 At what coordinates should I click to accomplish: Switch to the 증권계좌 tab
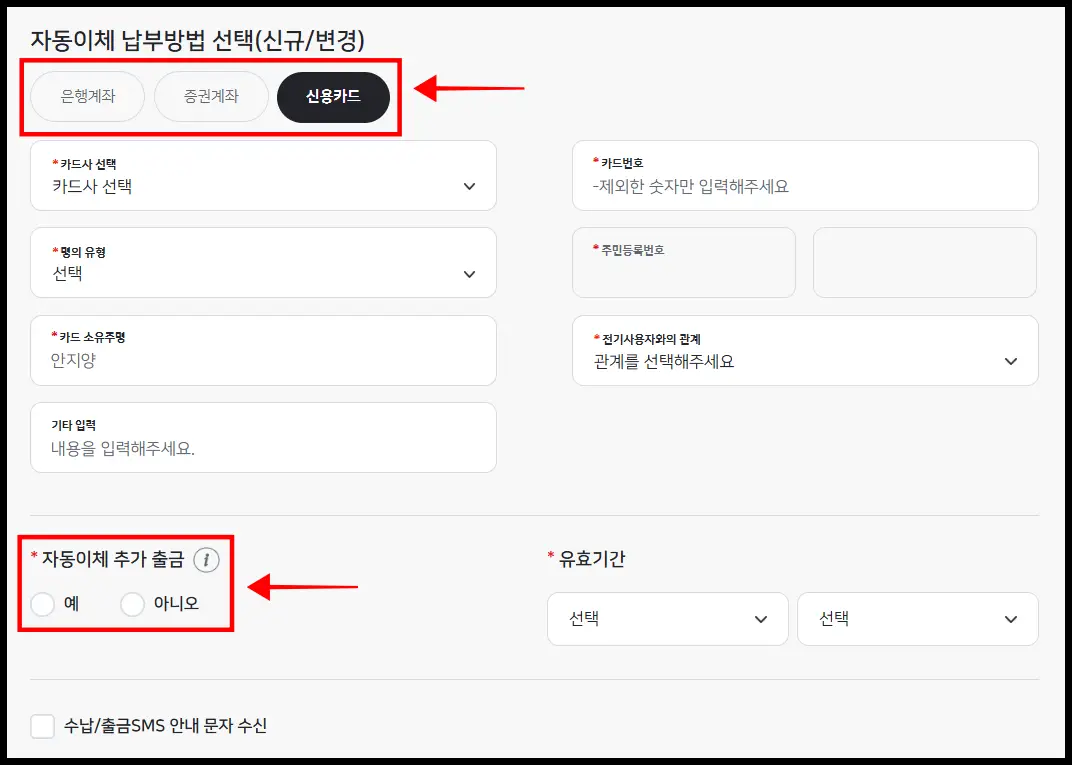click(x=211, y=97)
